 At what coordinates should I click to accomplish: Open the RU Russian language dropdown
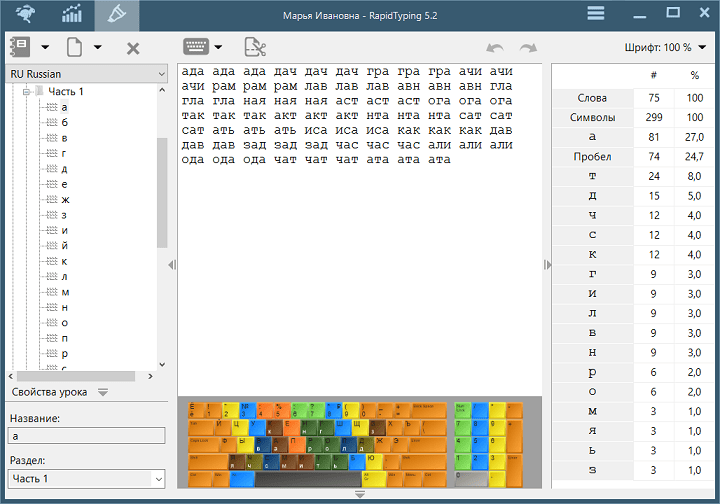[86, 74]
